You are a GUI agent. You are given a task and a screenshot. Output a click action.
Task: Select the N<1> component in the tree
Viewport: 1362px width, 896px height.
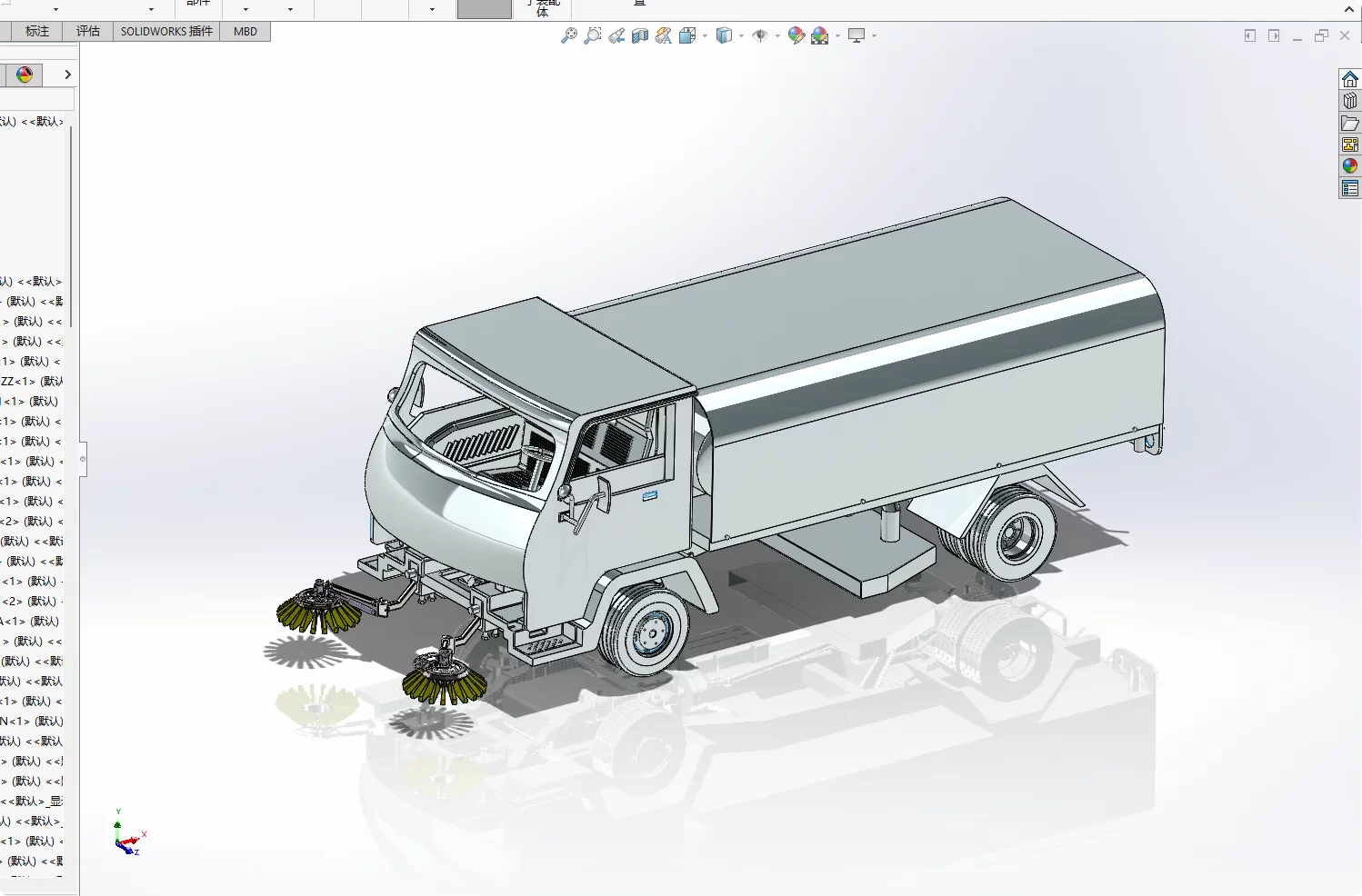point(32,721)
